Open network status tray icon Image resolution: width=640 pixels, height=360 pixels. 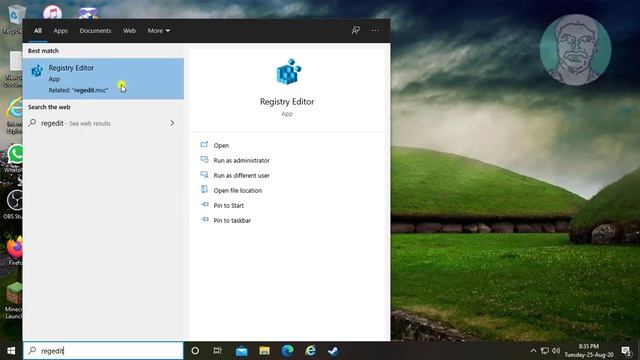click(x=544, y=351)
